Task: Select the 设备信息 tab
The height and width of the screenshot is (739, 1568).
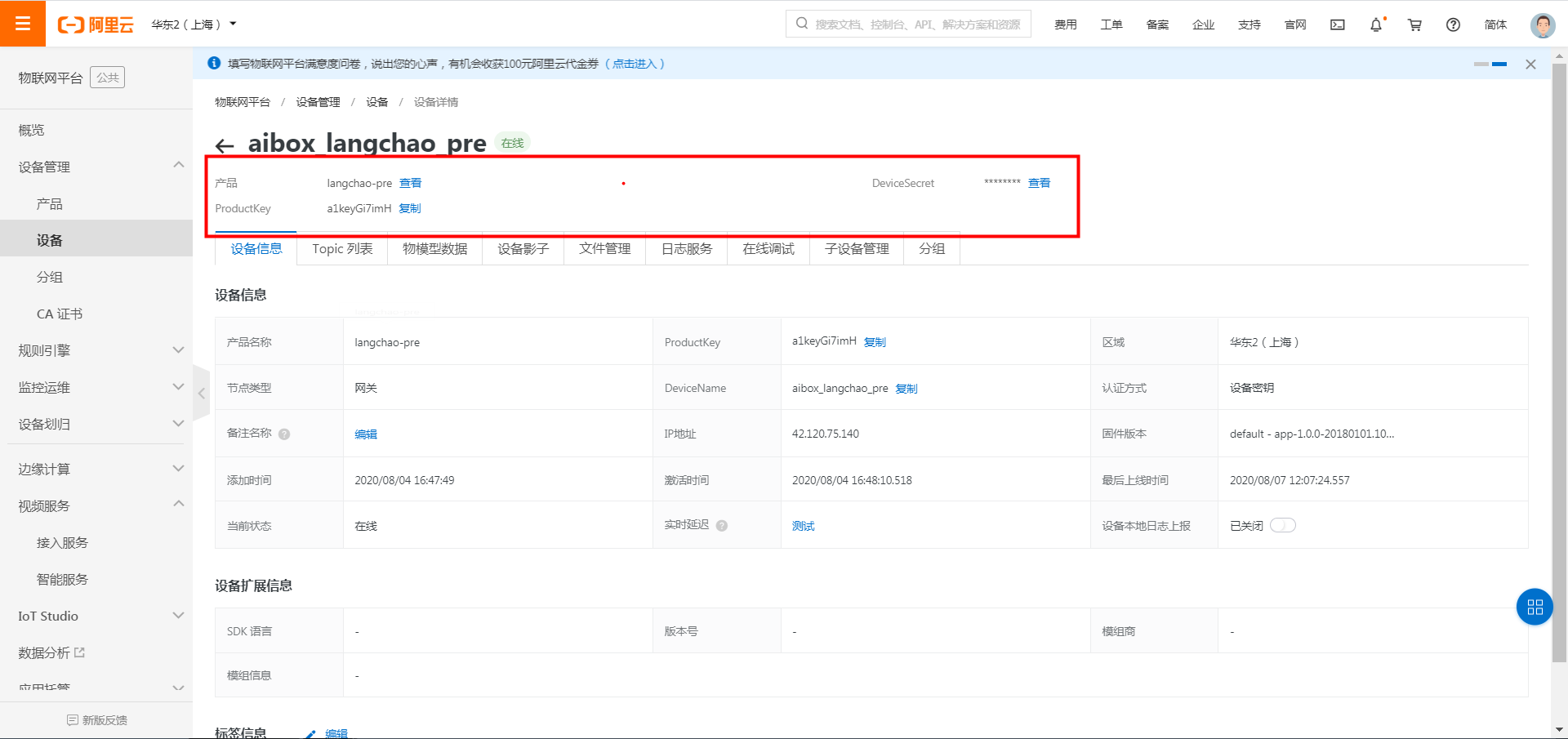Action: tap(256, 249)
